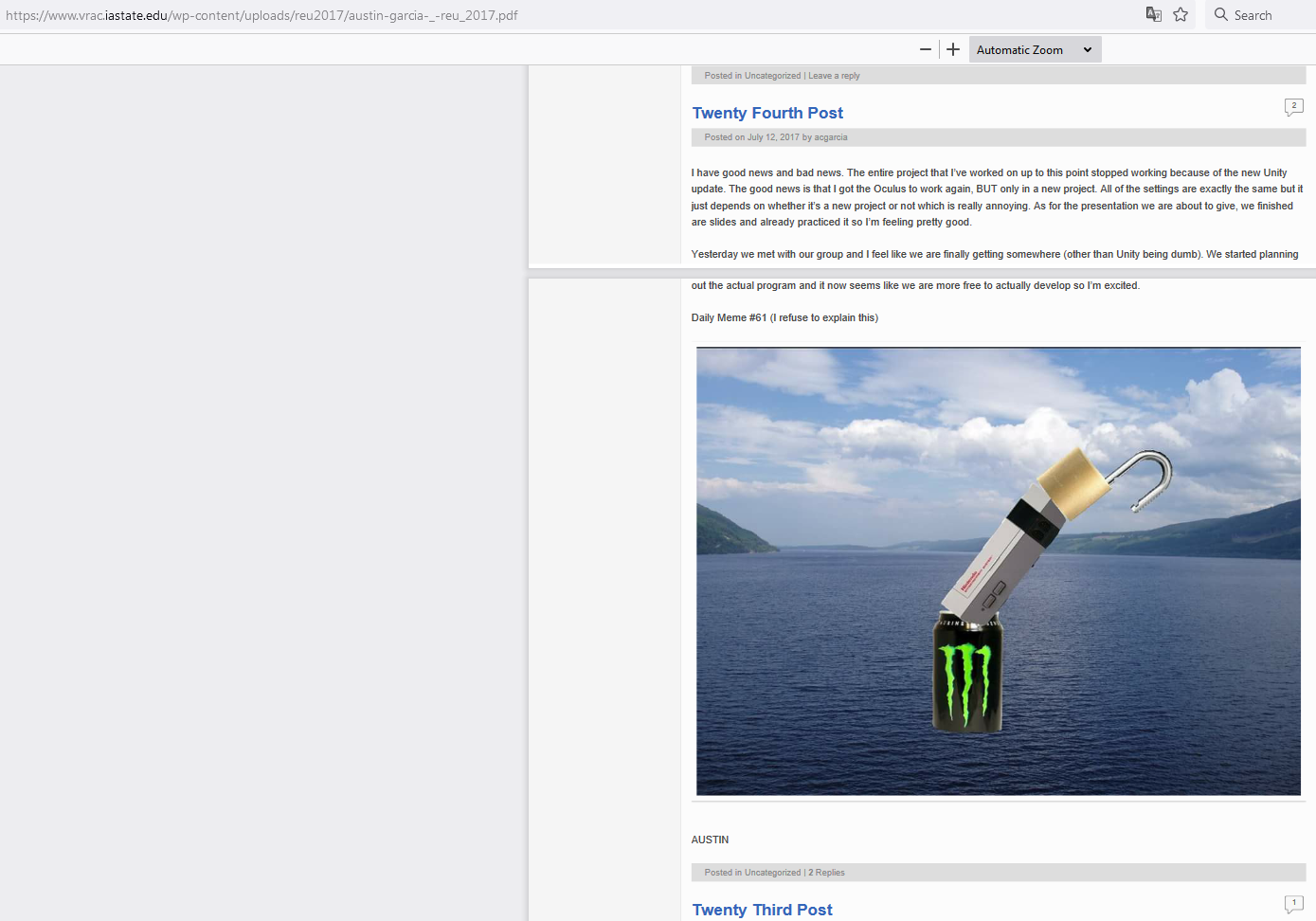The height and width of the screenshot is (921, 1316).
Task: Click the comment bubble beside Twenty Third Post
Action: click(x=1293, y=904)
